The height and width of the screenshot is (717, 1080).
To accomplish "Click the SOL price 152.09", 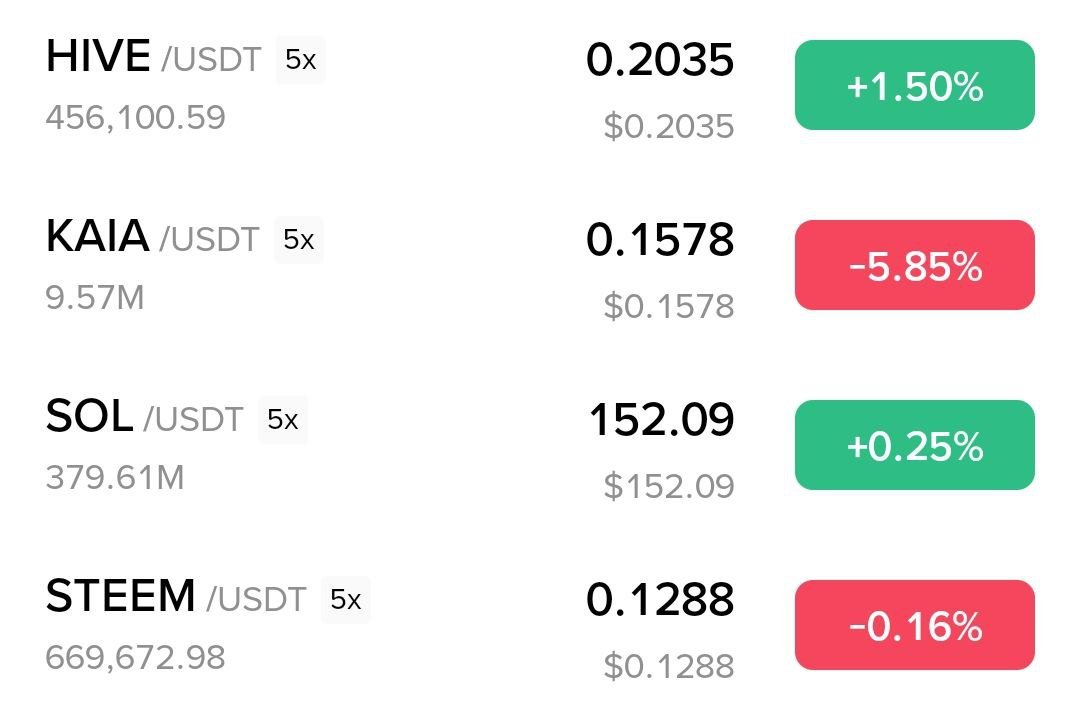I will click(662, 419).
